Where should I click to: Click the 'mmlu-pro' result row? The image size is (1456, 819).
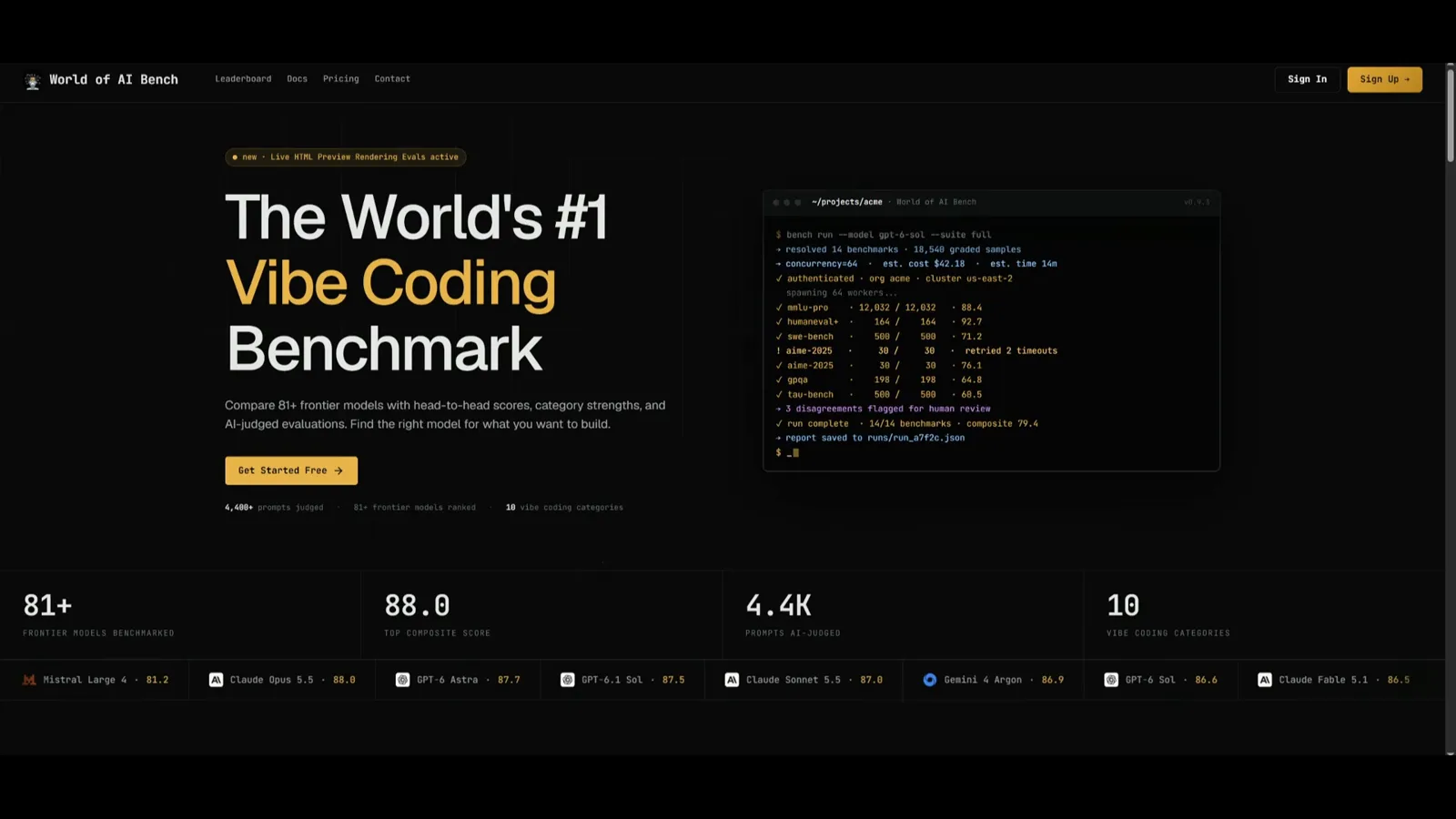pyautogui.click(x=879, y=308)
